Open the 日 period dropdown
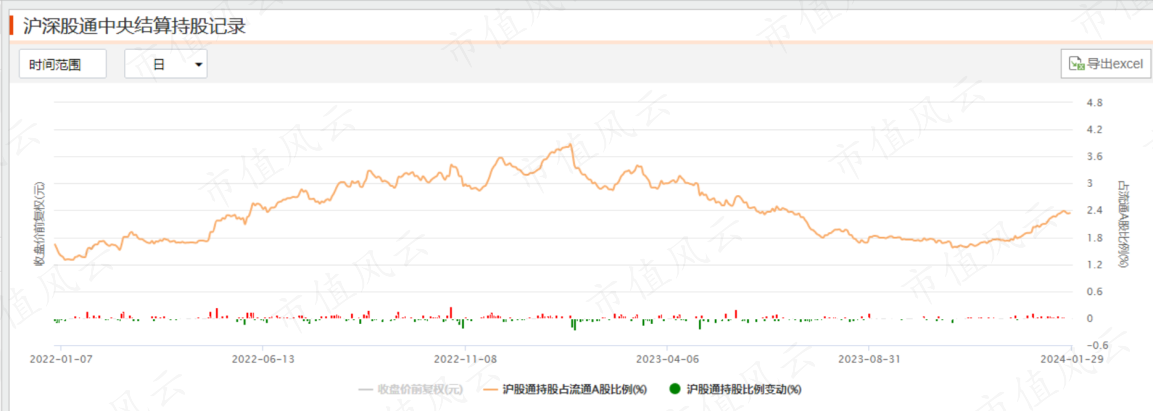The width and height of the screenshot is (1153, 411). click(x=165, y=64)
